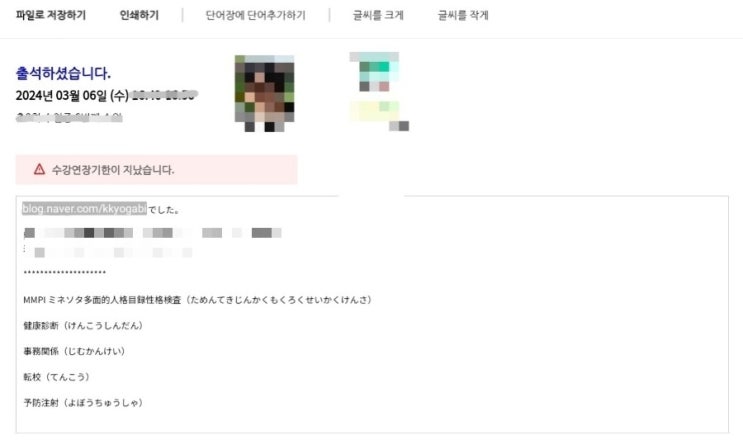Click the blurred yellow label below green badge
743x440 pixels.
(x=374, y=111)
